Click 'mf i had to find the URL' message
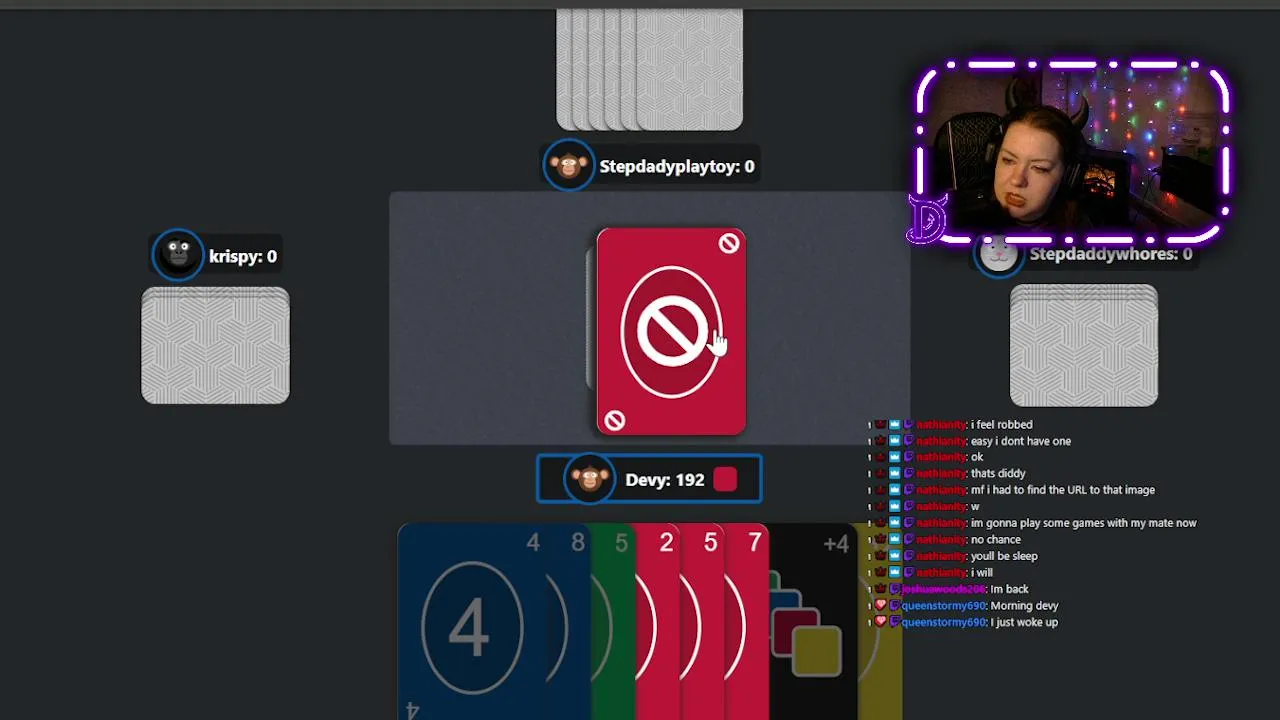Viewport: 1280px width, 720px height. coord(1063,490)
